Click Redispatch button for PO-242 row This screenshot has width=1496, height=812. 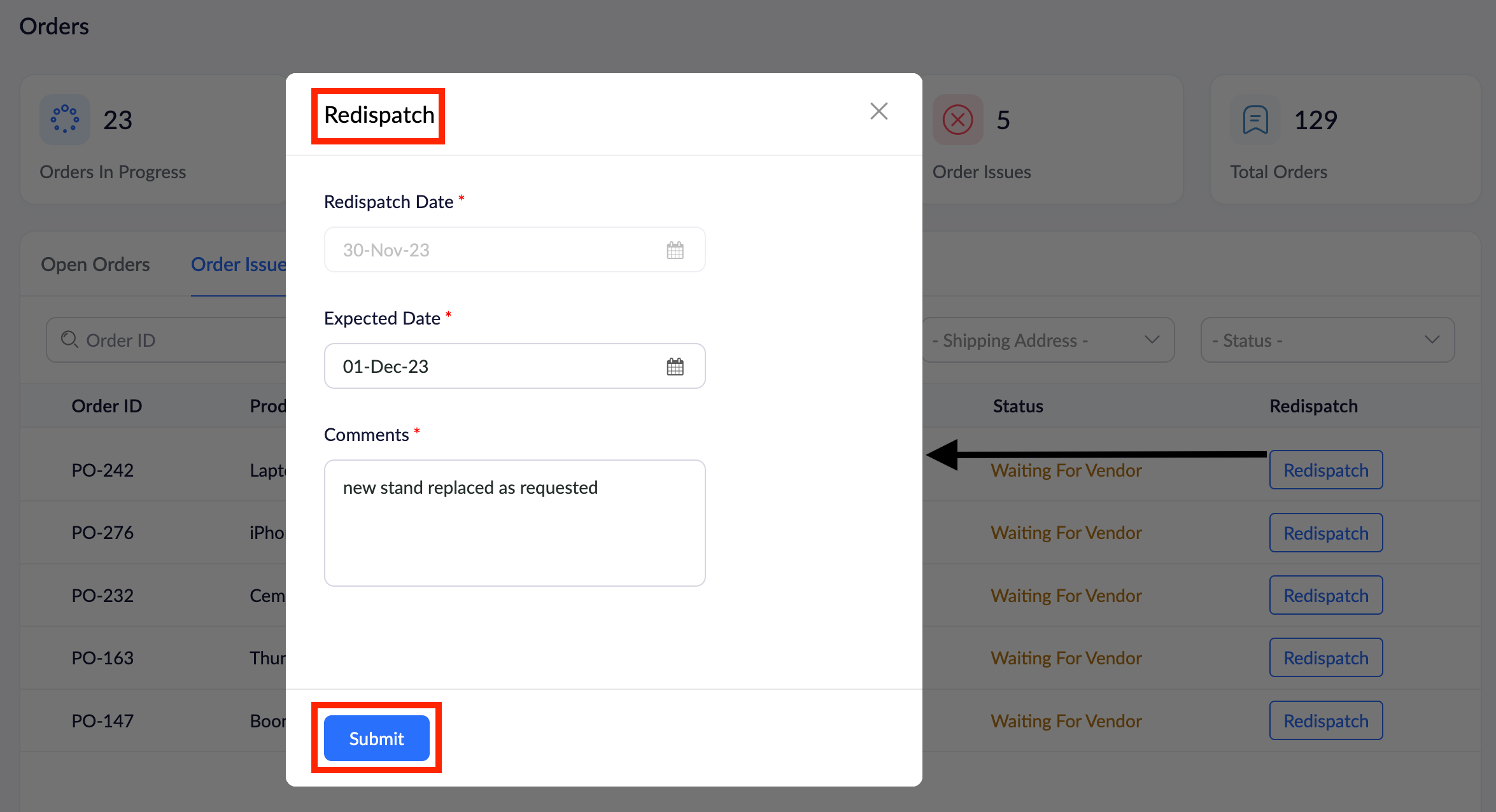(1325, 470)
